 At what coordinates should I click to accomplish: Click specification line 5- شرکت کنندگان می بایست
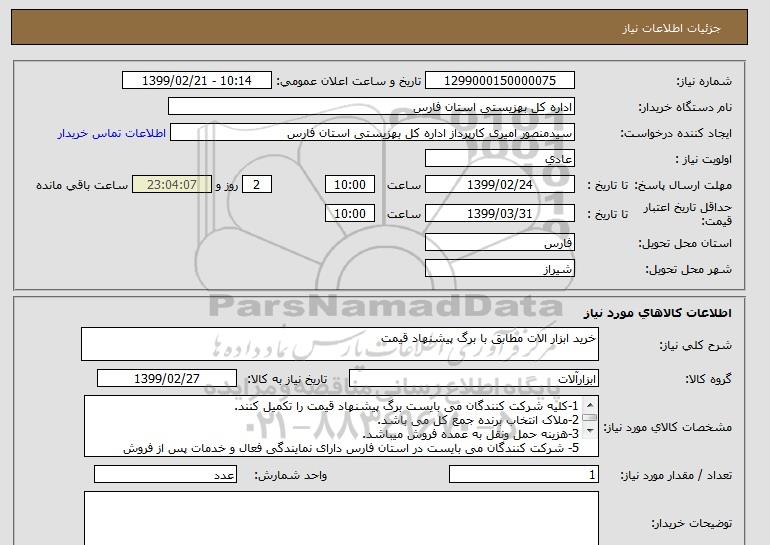[351, 448]
